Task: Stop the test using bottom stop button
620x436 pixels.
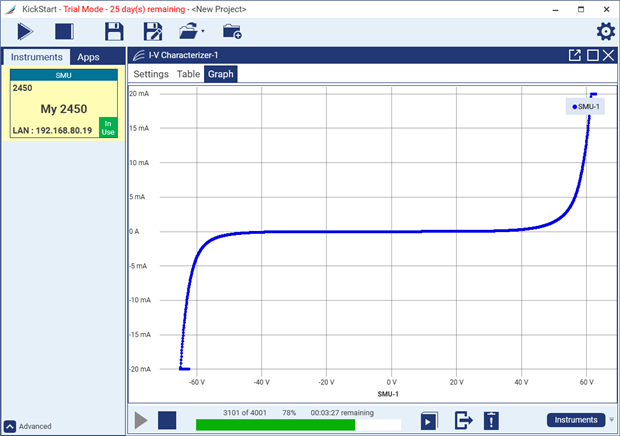Action: point(167,421)
